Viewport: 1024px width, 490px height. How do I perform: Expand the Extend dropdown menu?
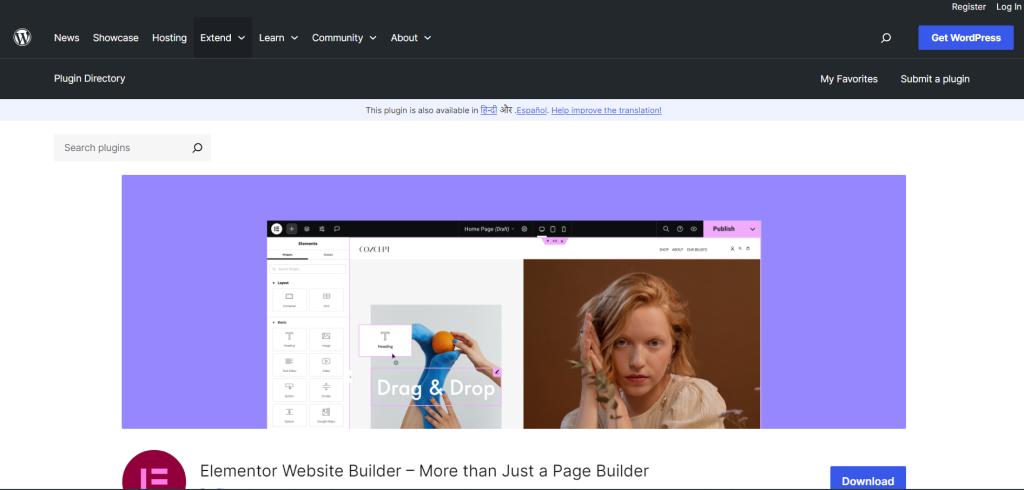[223, 38]
